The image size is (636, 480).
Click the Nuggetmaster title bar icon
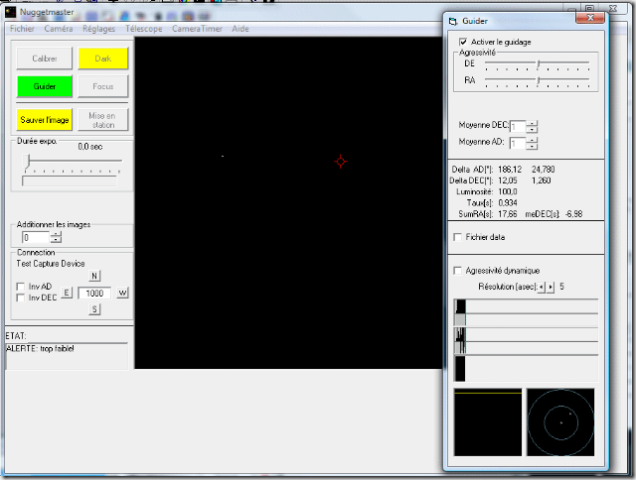11,12
